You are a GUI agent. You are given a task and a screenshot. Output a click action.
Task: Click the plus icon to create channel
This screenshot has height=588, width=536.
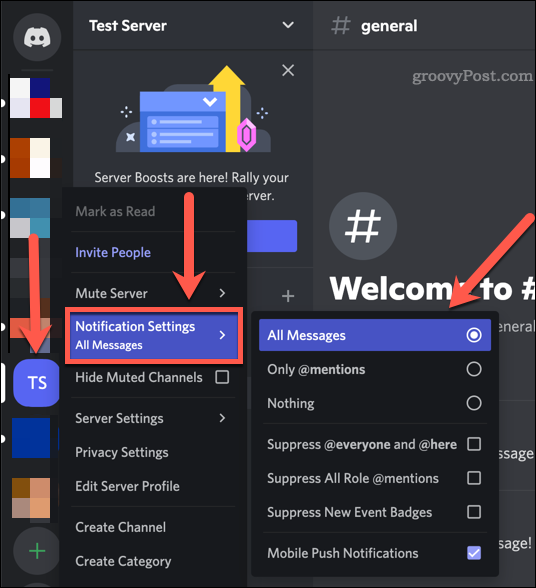pos(288,296)
